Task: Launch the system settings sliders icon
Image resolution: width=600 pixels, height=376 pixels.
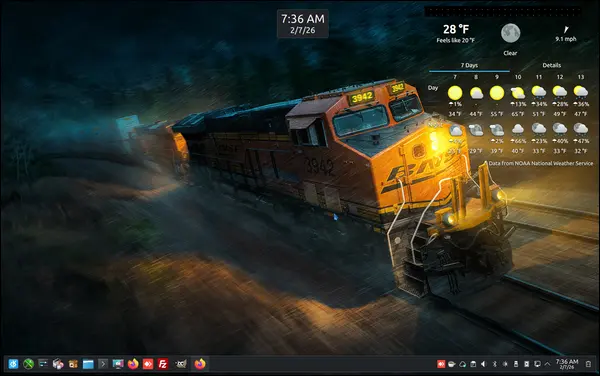Action: 43,364
